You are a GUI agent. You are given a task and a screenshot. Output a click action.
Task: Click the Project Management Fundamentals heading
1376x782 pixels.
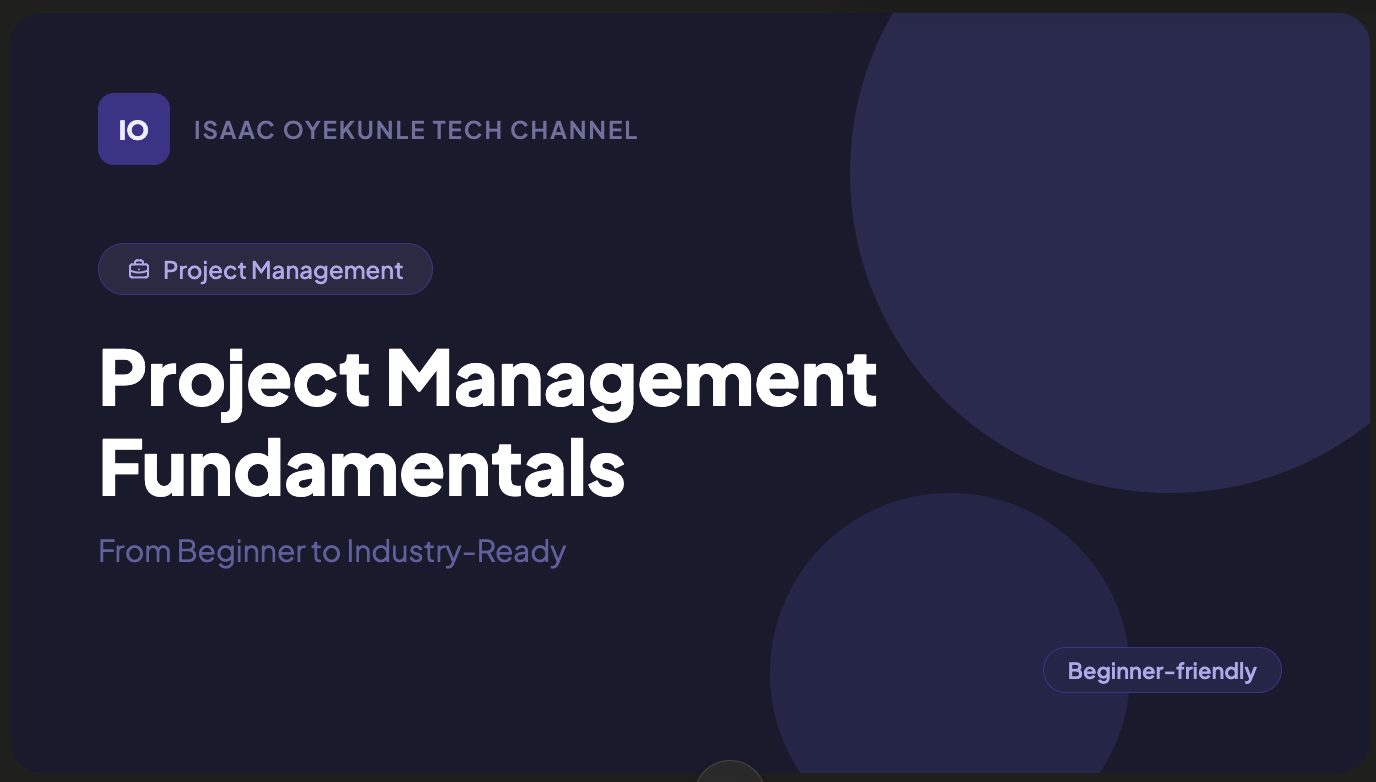click(x=488, y=422)
